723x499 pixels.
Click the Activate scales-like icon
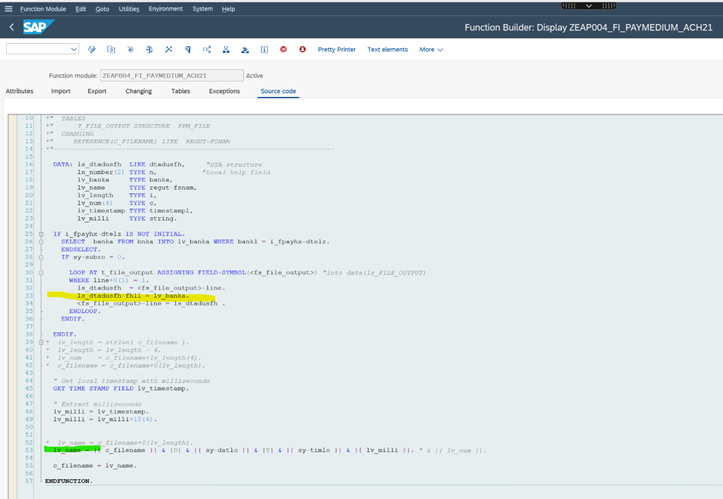[149, 49]
